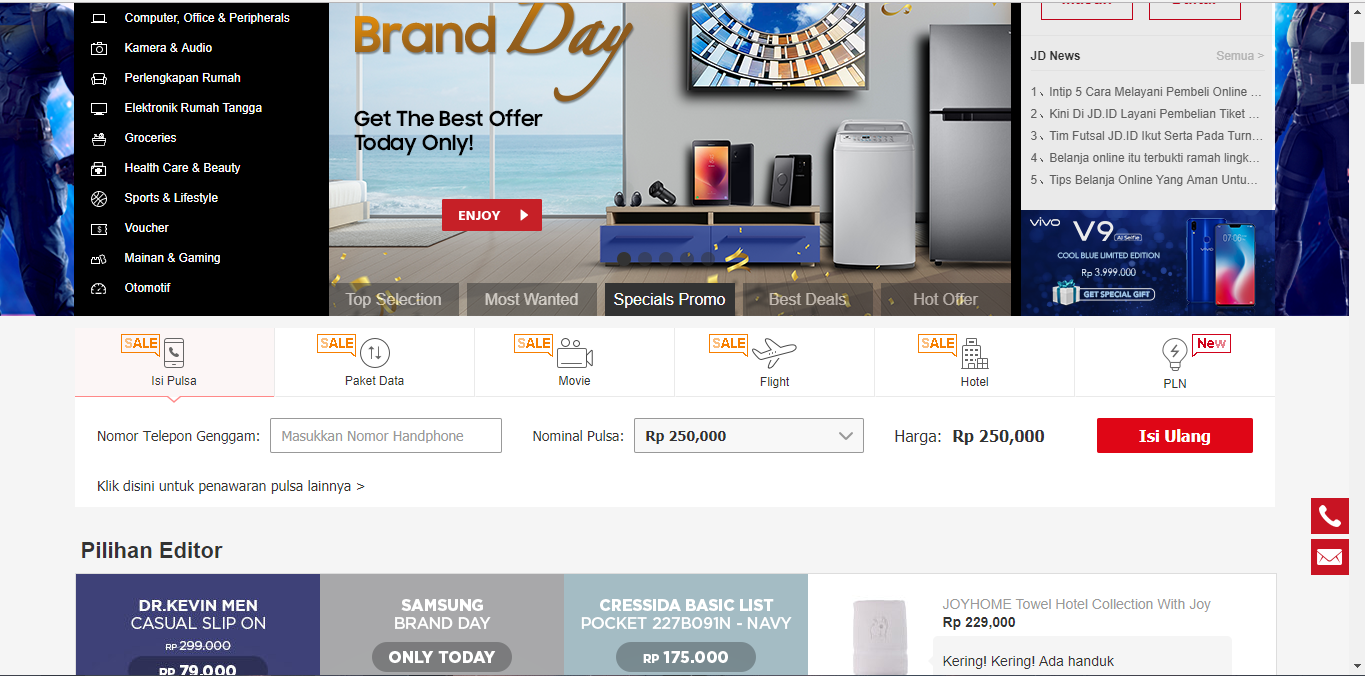Click the ENJOY button on Brand Day banner
1365x676 pixels.
click(492, 215)
